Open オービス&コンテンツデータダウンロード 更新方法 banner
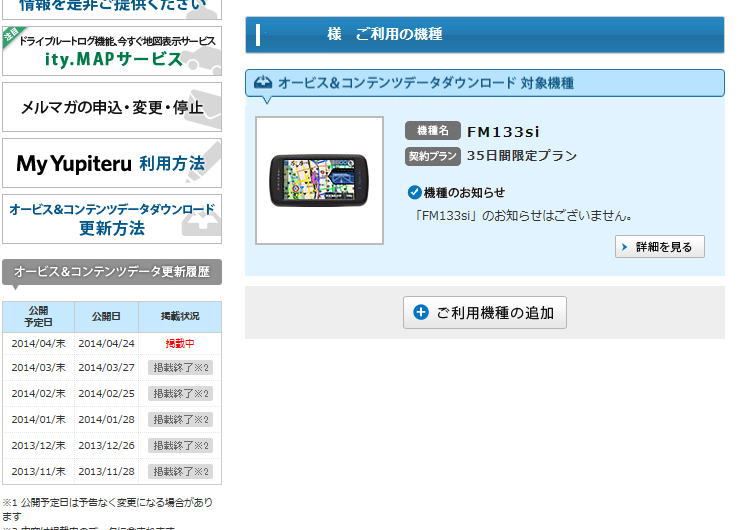Viewport: 740px width, 530px height. tap(112, 219)
